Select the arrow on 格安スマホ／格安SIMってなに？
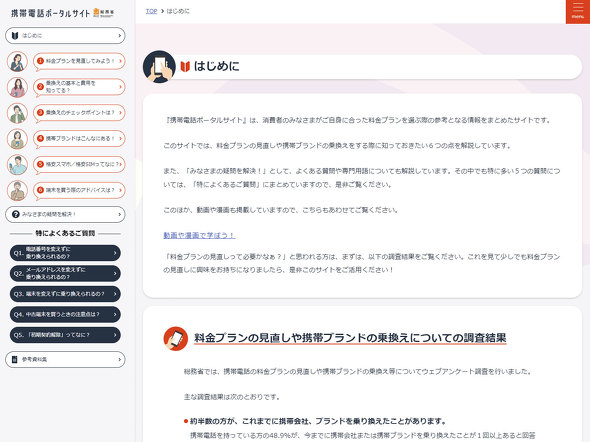This screenshot has height=442, width=590. point(120,164)
